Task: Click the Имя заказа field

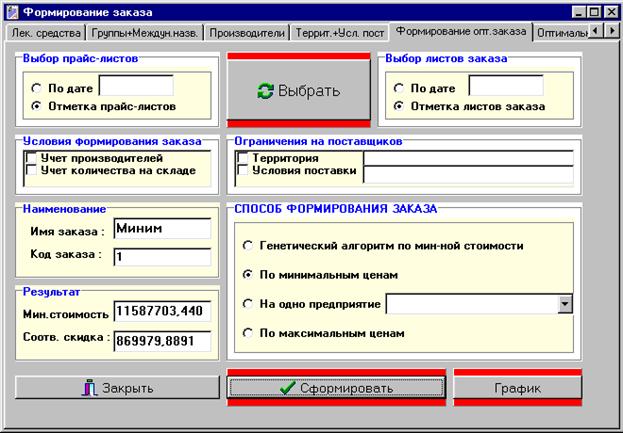Action: (162, 228)
